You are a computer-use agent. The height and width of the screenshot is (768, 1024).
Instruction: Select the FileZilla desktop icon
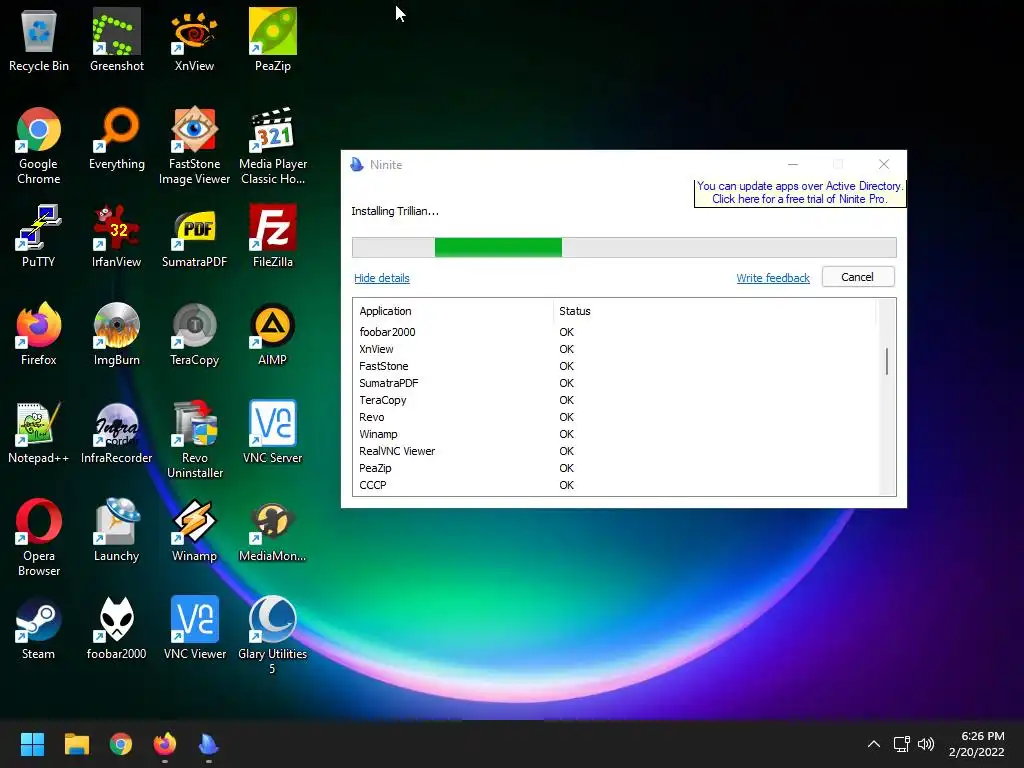272,236
